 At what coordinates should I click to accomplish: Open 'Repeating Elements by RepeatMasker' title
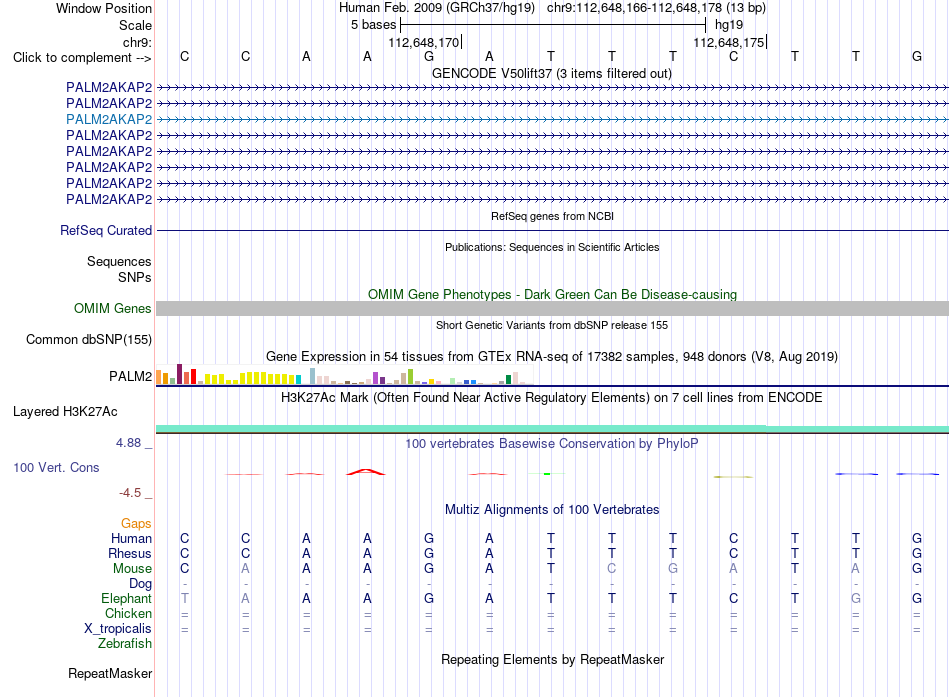click(552, 659)
